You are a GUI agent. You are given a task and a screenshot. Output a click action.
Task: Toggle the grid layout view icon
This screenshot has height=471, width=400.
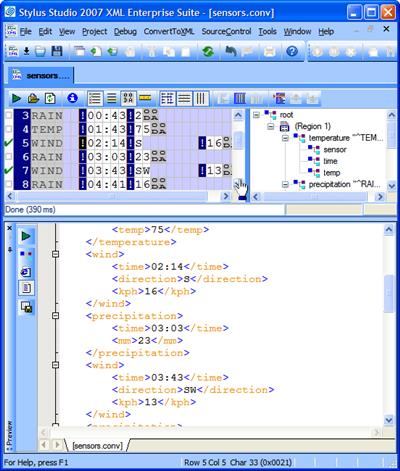coord(167,98)
